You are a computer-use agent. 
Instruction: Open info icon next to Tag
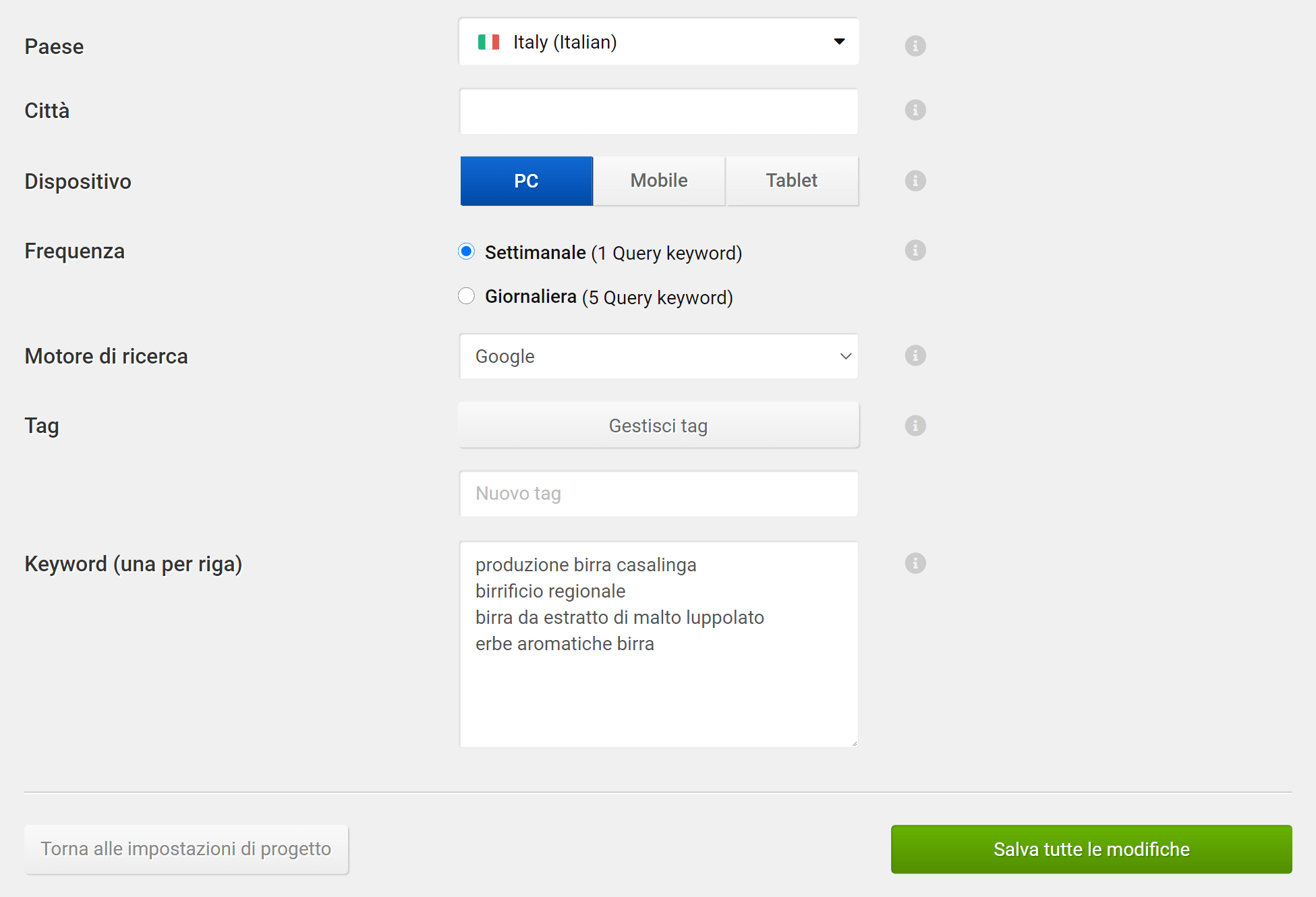click(x=915, y=426)
